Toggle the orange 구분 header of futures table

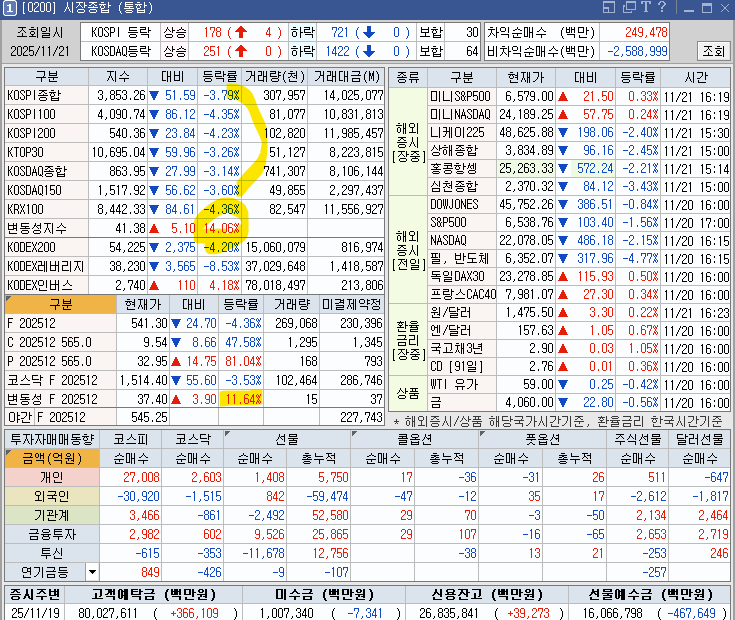click(60, 305)
